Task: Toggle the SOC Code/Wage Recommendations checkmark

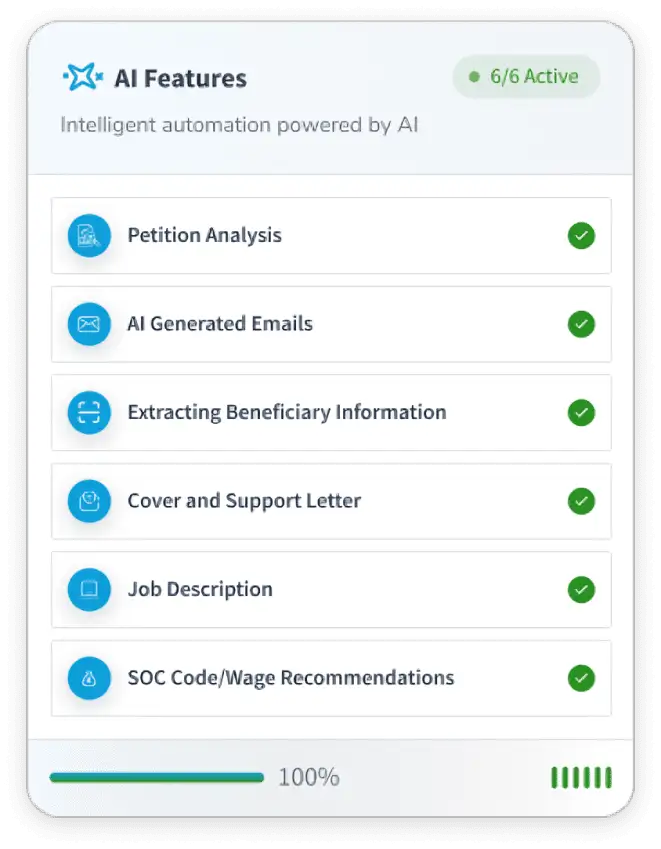Action: click(581, 678)
